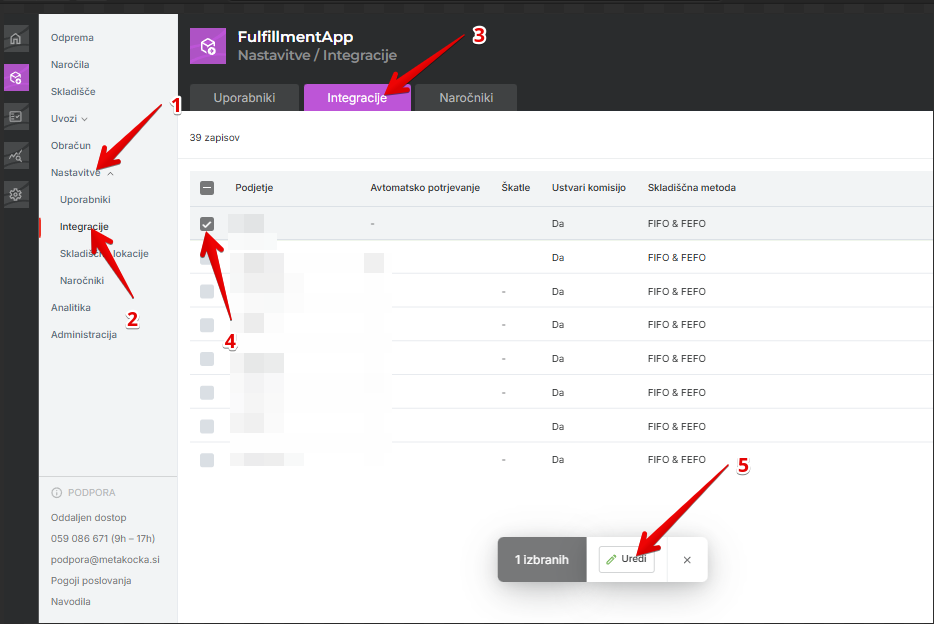Open Integracije submenu item in sidebar
This screenshot has width=934, height=624.
[84, 227]
